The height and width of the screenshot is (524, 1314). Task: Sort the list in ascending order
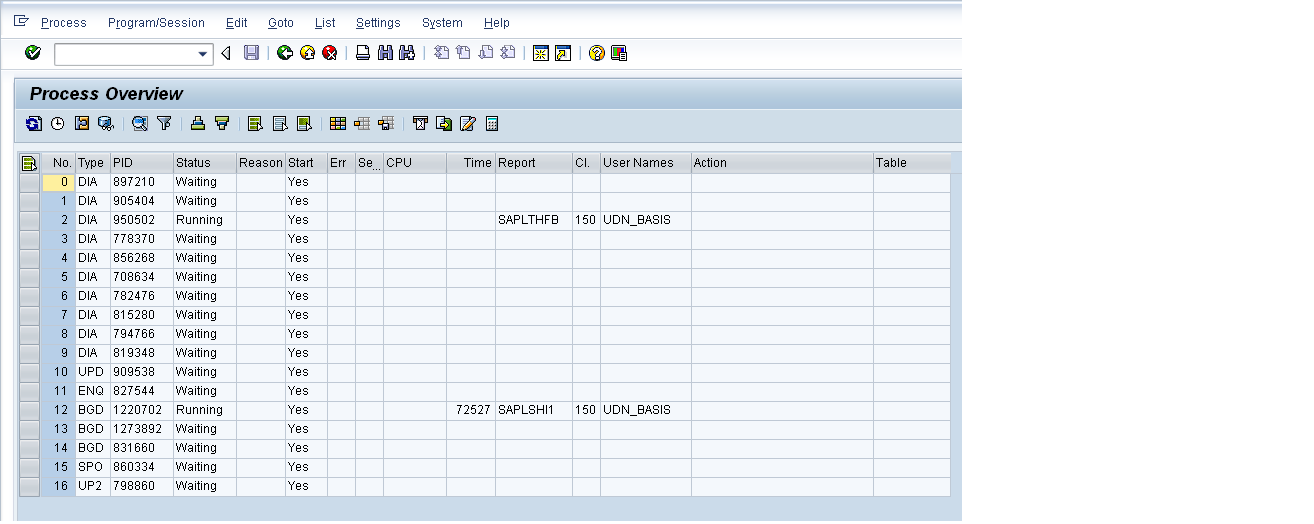tap(198, 124)
